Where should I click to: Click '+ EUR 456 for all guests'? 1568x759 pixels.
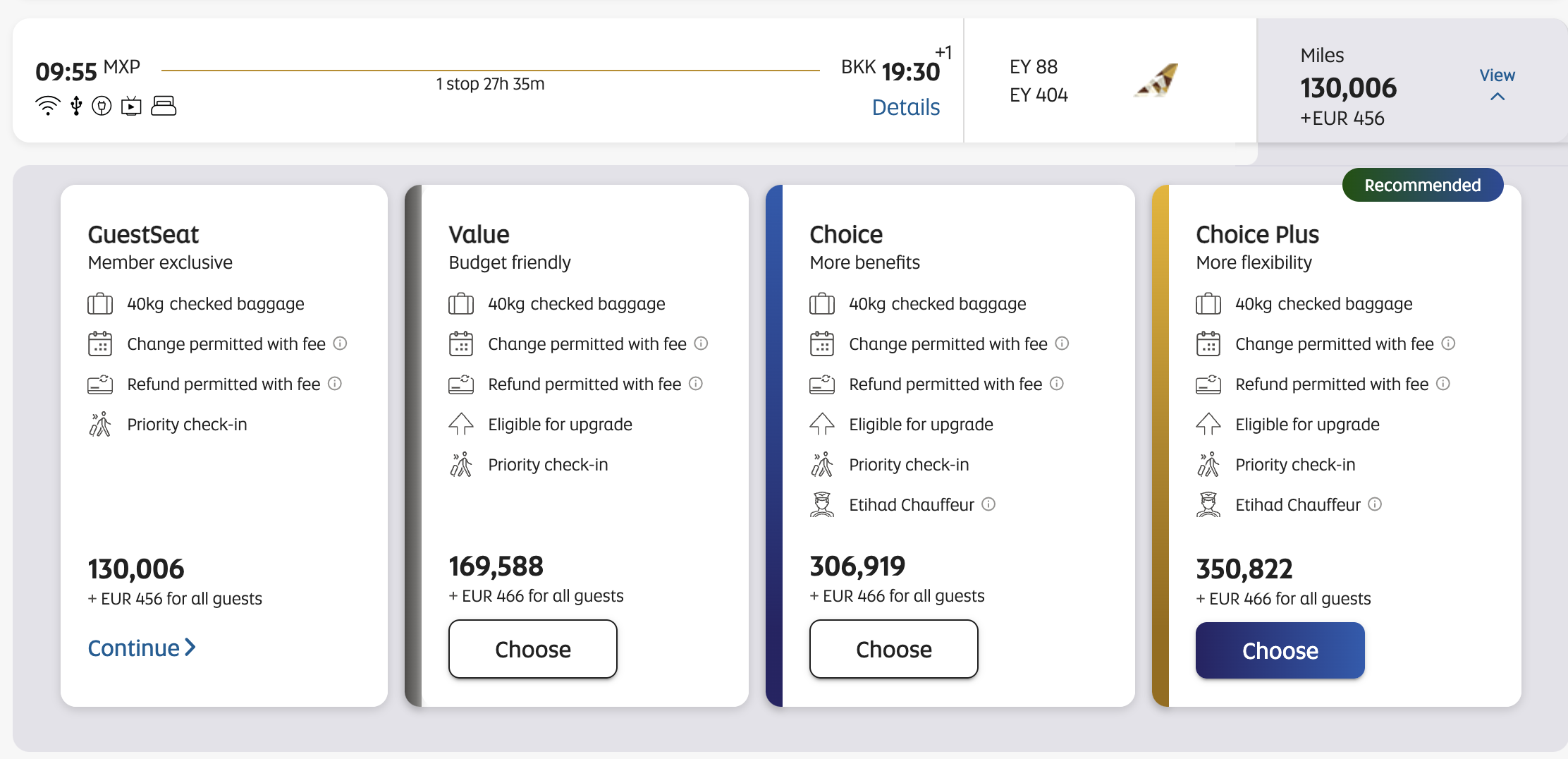(x=175, y=599)
